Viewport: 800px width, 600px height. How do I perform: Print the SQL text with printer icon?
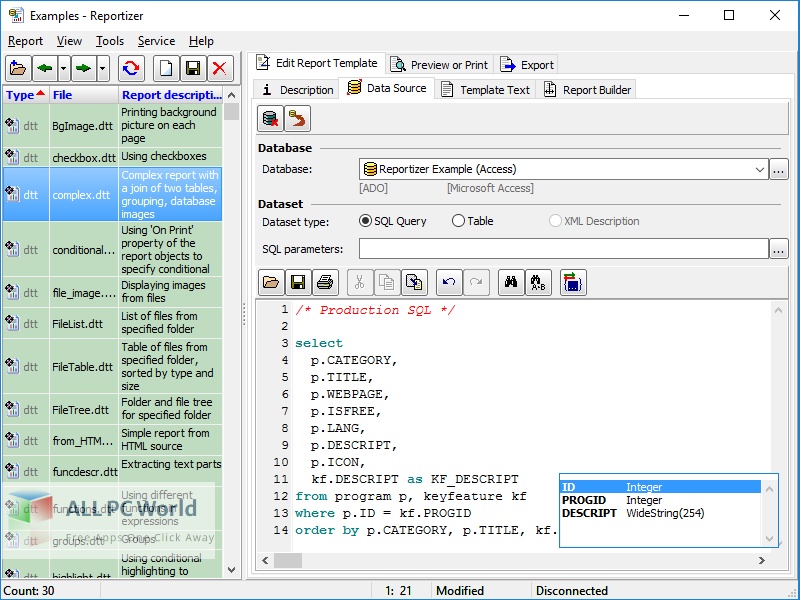pyautogui.click(x=324, y=283)
